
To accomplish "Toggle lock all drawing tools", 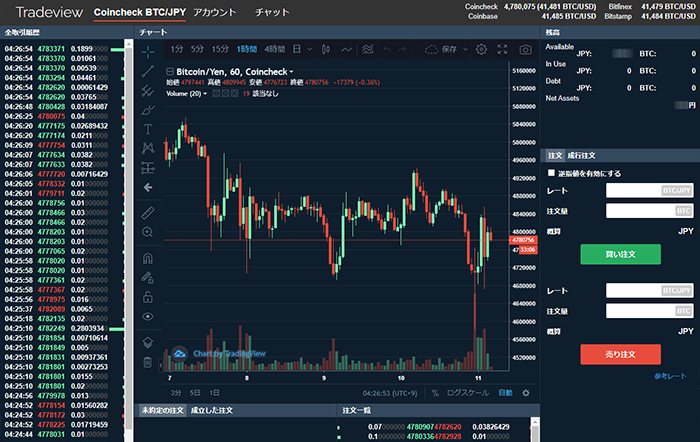I will coord(148,297).
